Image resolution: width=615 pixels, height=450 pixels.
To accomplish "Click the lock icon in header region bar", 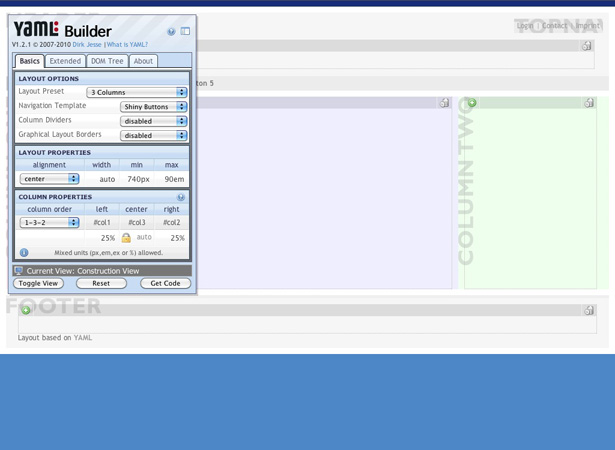I will click(x=586, y=46).
